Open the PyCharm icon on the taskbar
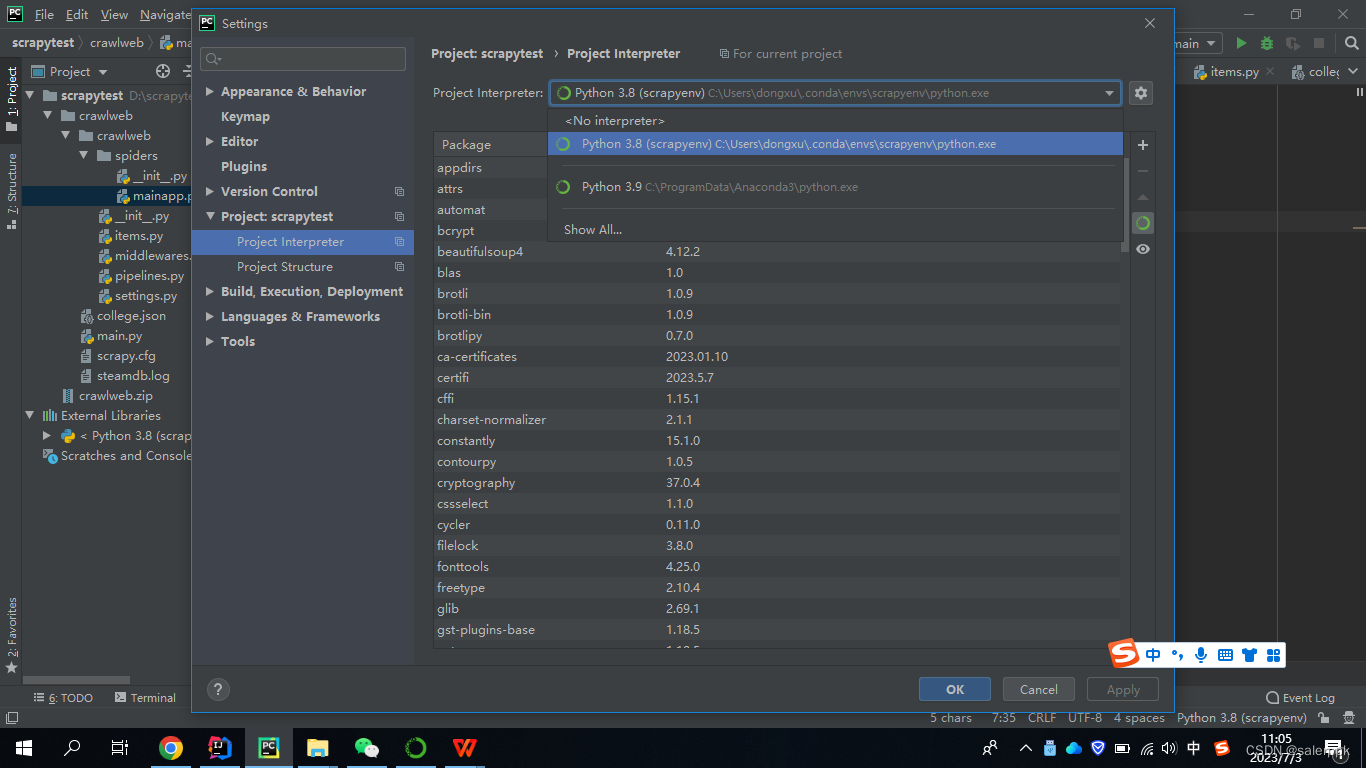Screen dimensions: 1366x768 (x=269, y=747)
